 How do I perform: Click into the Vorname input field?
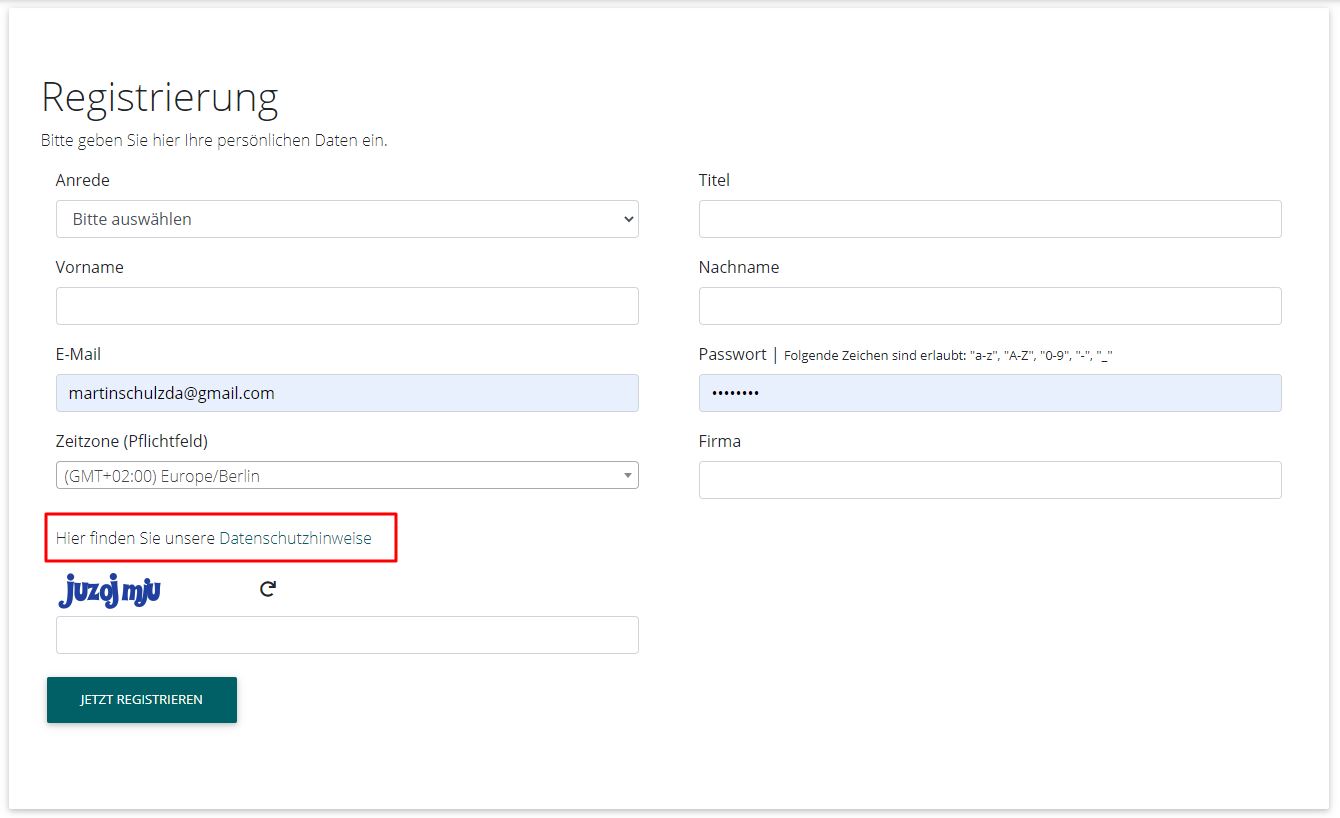[x=346, y=306]
